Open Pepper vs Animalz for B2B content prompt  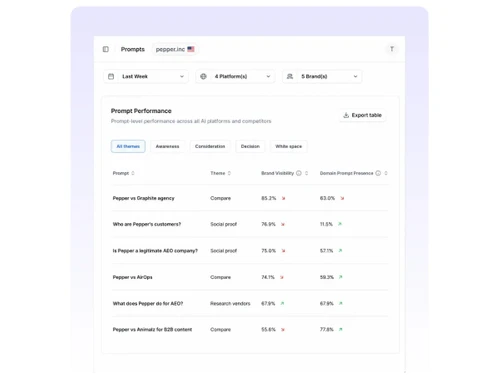pos(152,329)
